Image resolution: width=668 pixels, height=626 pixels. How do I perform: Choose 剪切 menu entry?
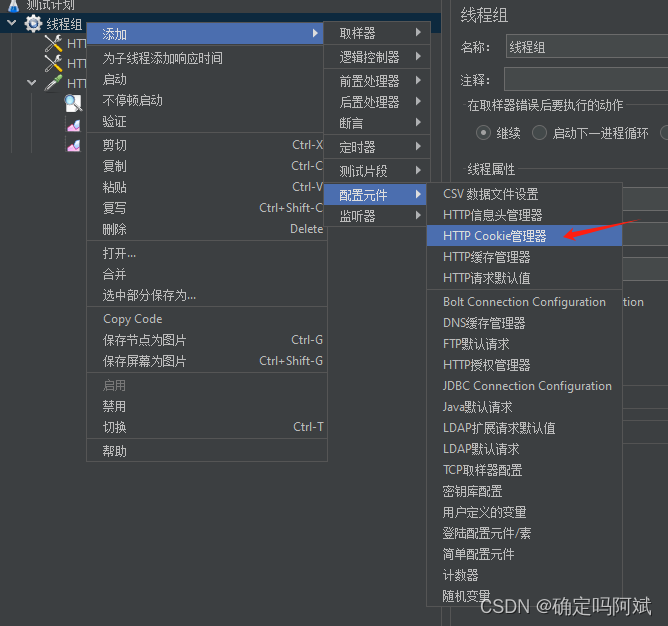(206, 145)
